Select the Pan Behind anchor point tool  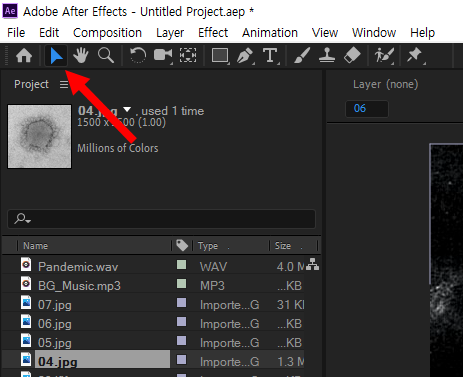pos(188,56)
